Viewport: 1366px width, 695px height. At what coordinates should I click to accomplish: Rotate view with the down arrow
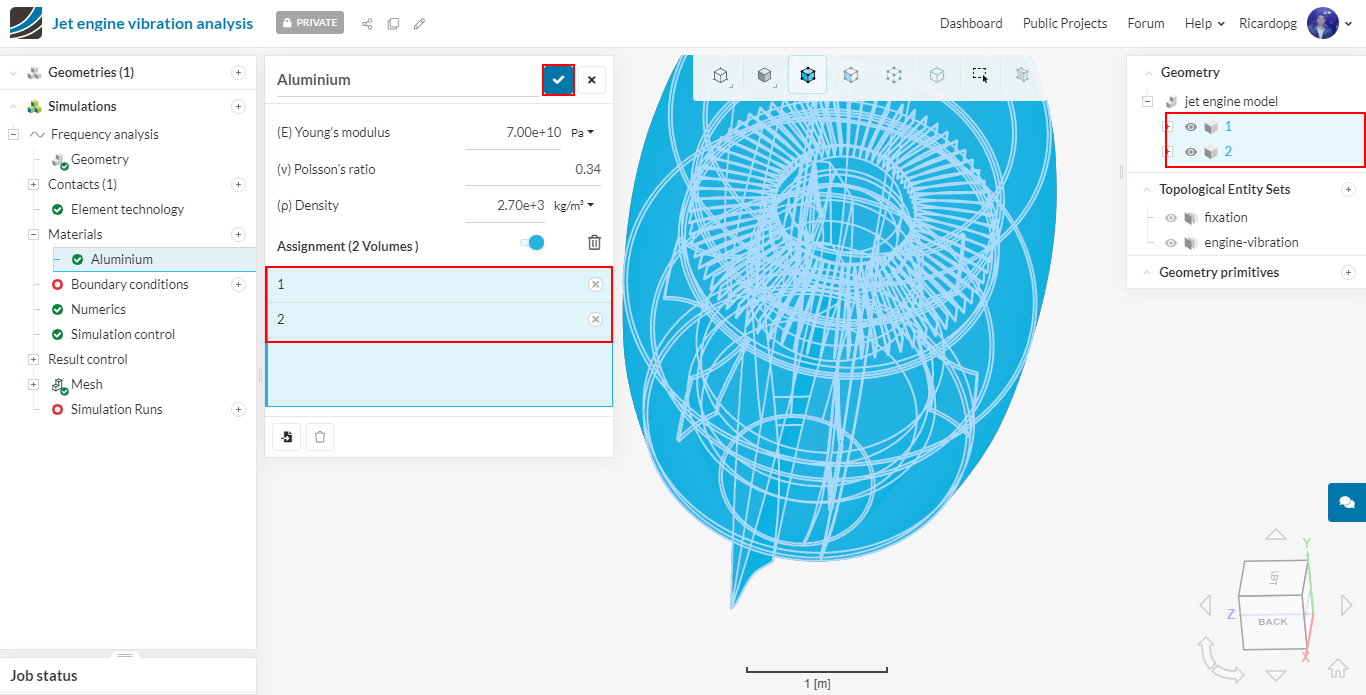1275,675
